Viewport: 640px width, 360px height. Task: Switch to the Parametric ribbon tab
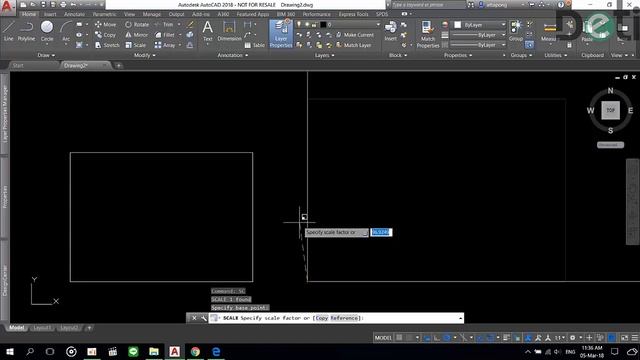click(104, 14)
